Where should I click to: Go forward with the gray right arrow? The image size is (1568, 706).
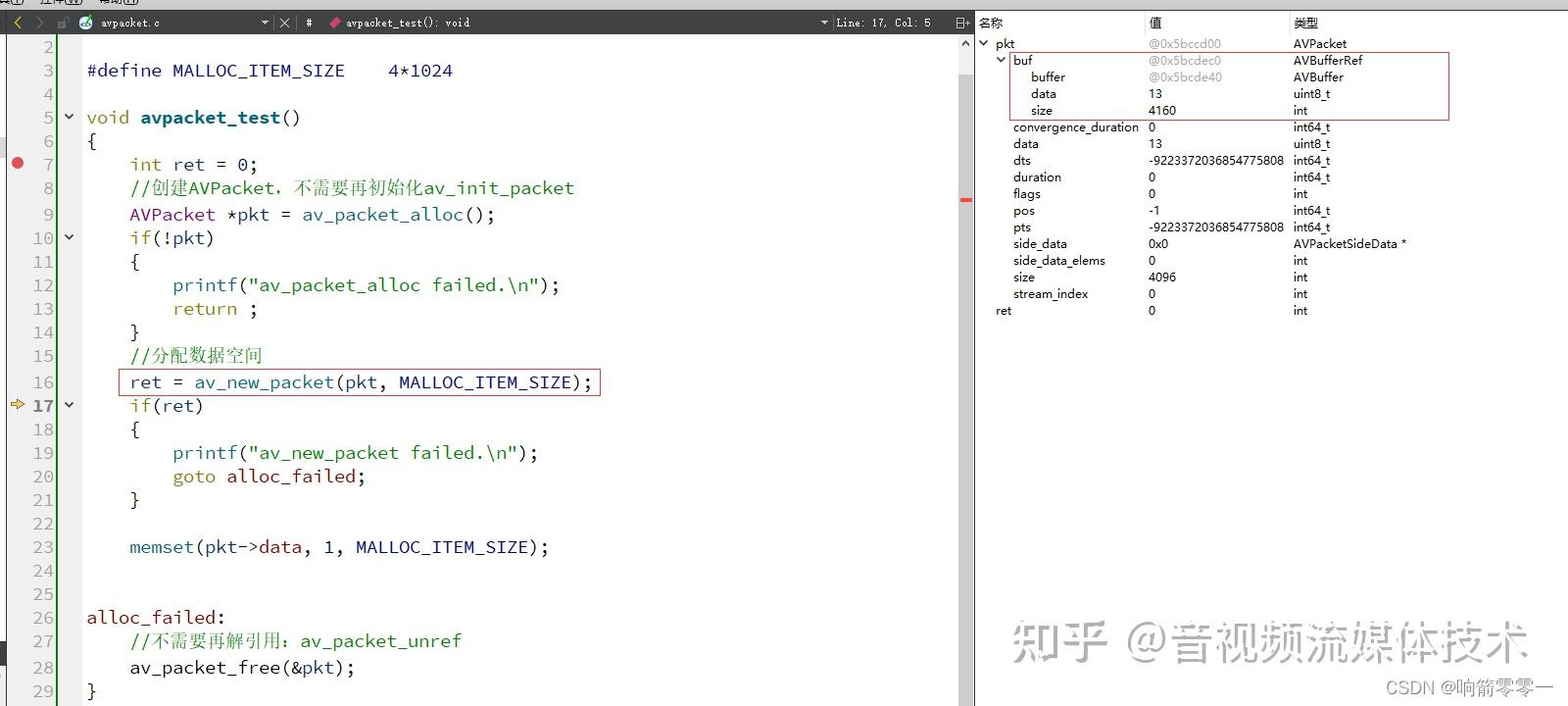39,23
